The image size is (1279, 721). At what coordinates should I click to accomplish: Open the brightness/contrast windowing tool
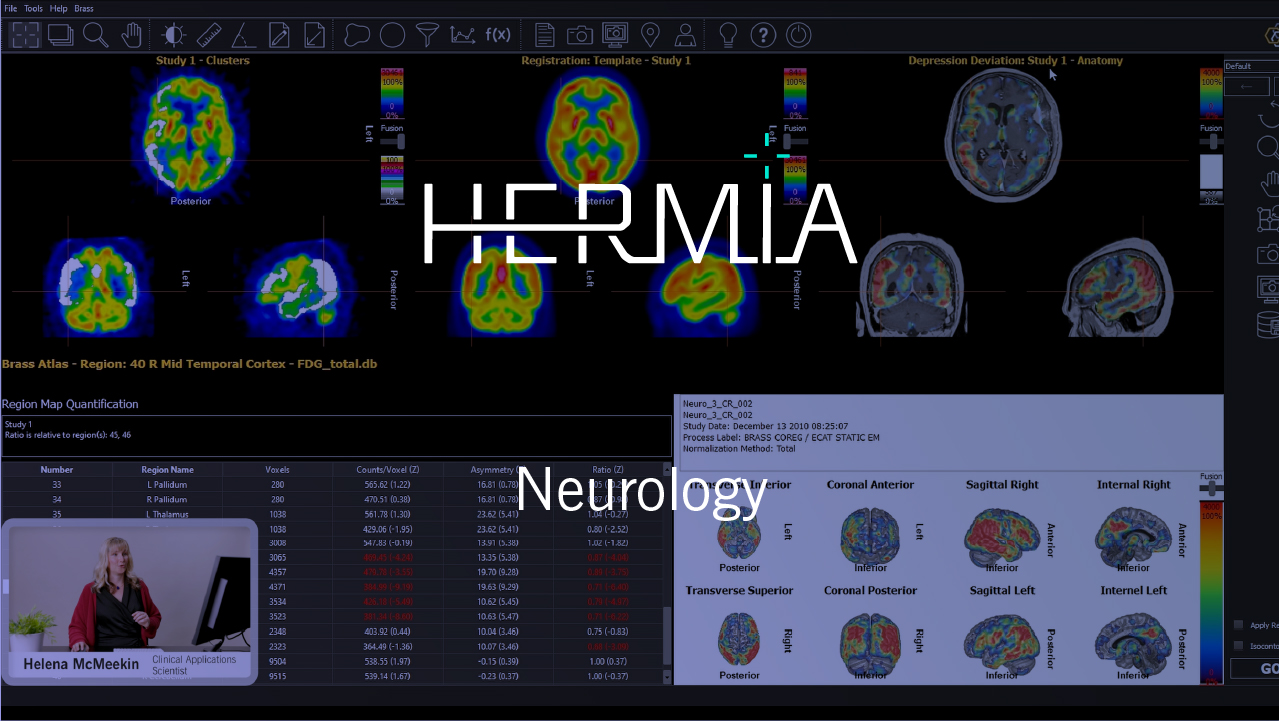coord(174,36)
